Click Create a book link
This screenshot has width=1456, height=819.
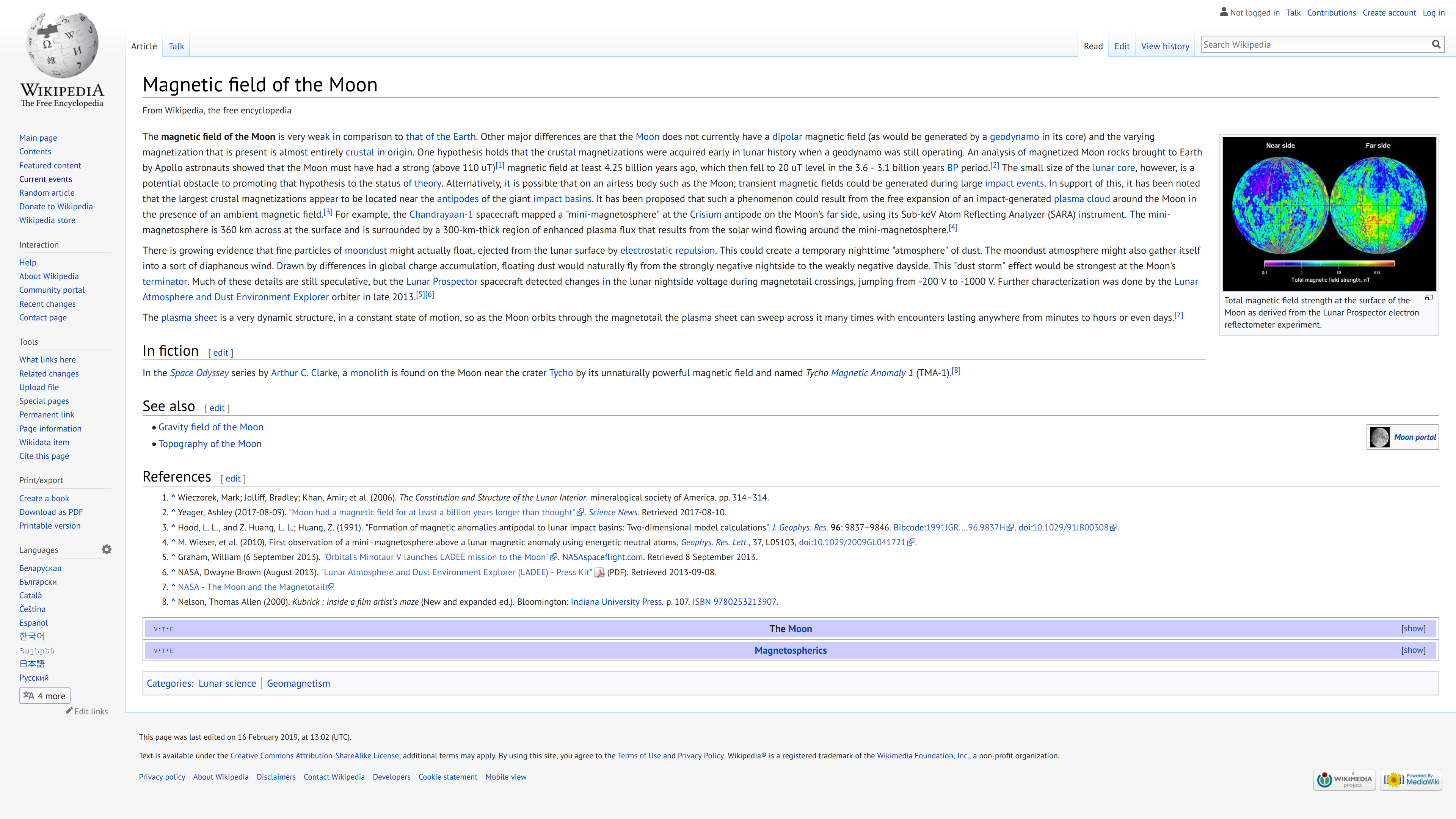coord(44,499)
